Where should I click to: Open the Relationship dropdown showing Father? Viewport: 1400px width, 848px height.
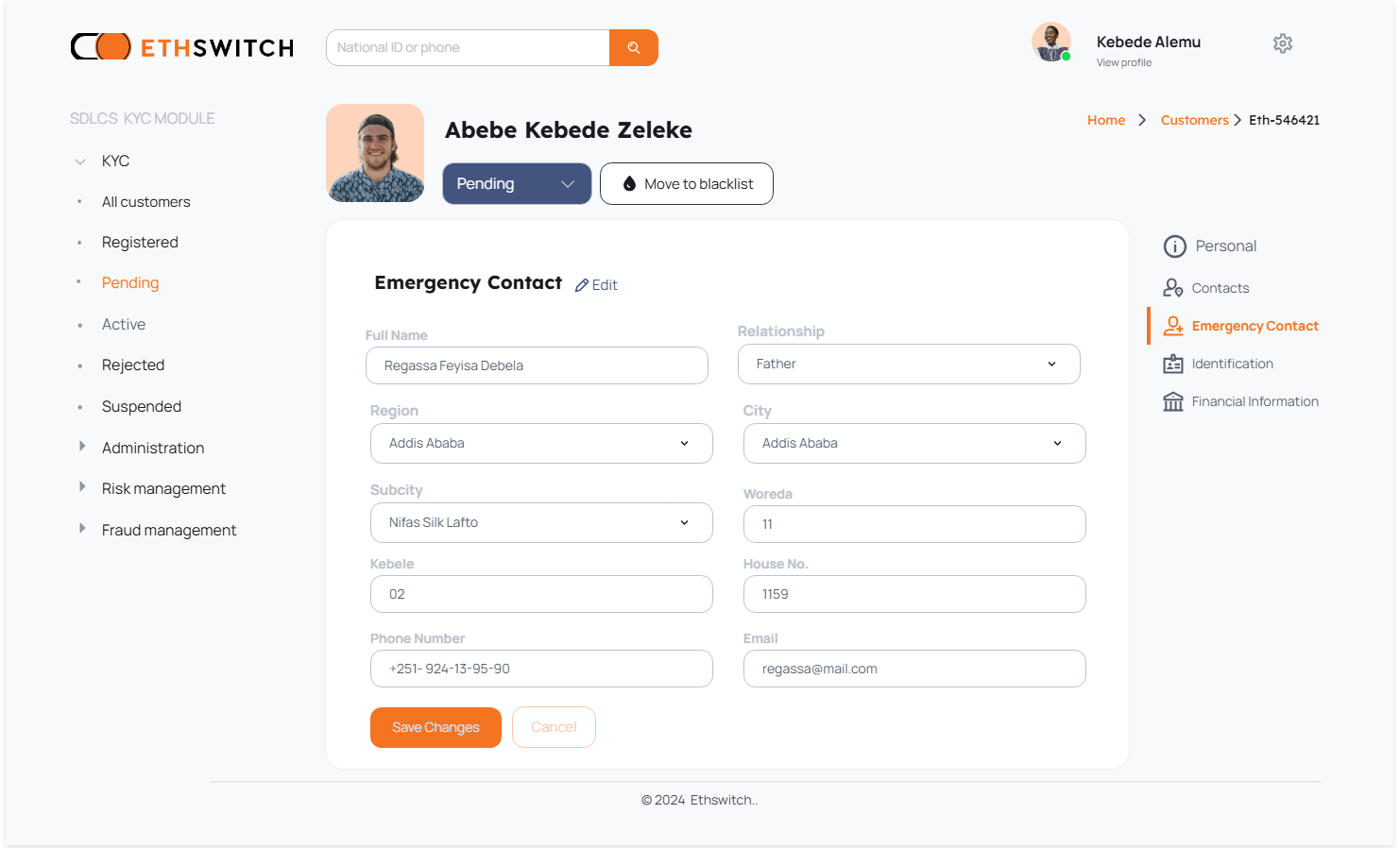pyautogui.click(x=908, y=365)
